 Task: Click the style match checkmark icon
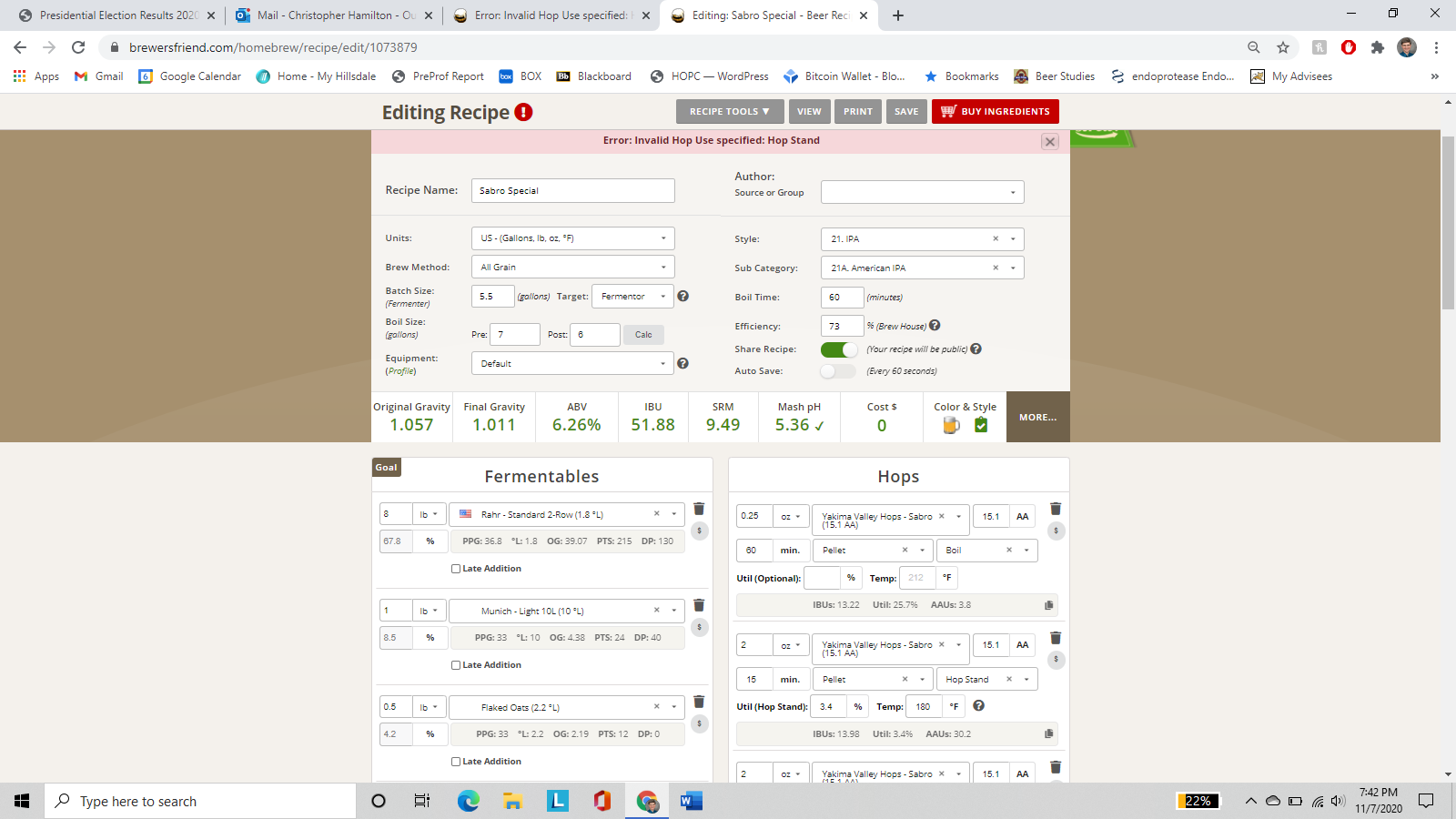pos(981,425)
